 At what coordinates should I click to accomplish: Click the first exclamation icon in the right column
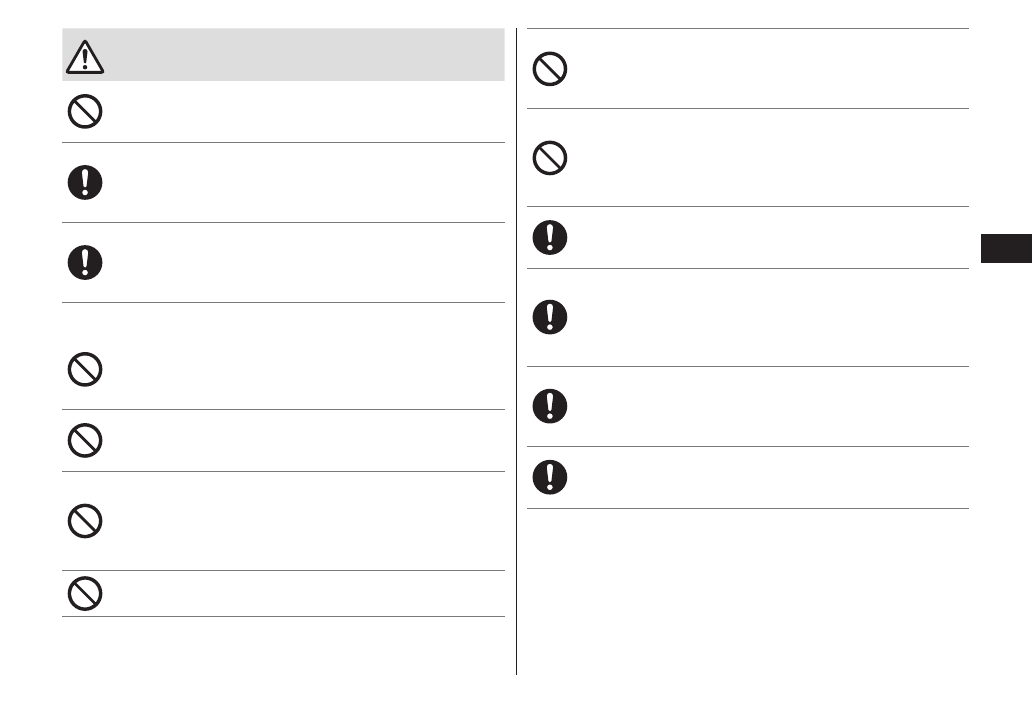550,237
